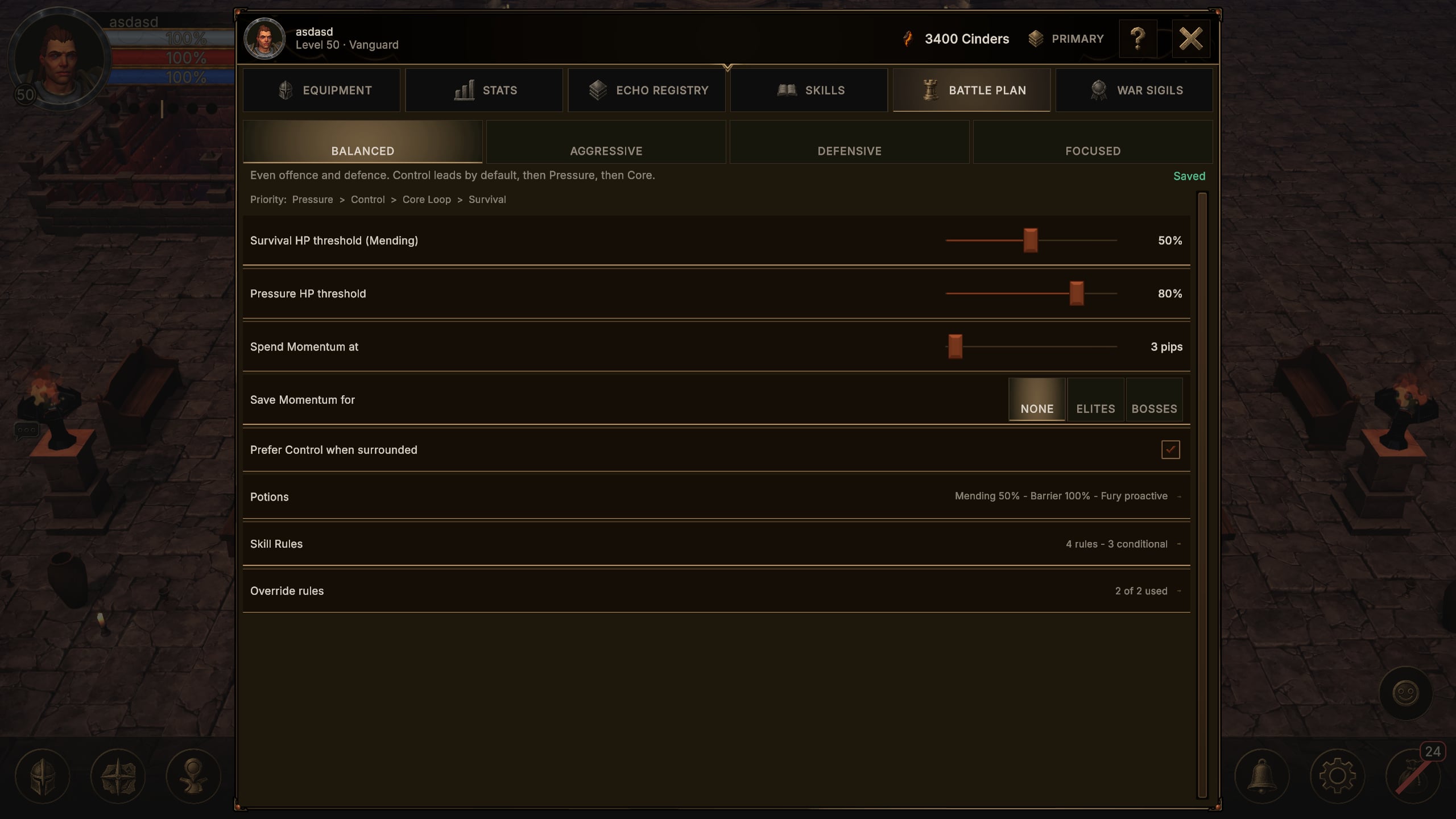Expand the Override rules row
The width and height of the screenshot is (1456, 819).
pyautogui.click(x=717, y=591)
